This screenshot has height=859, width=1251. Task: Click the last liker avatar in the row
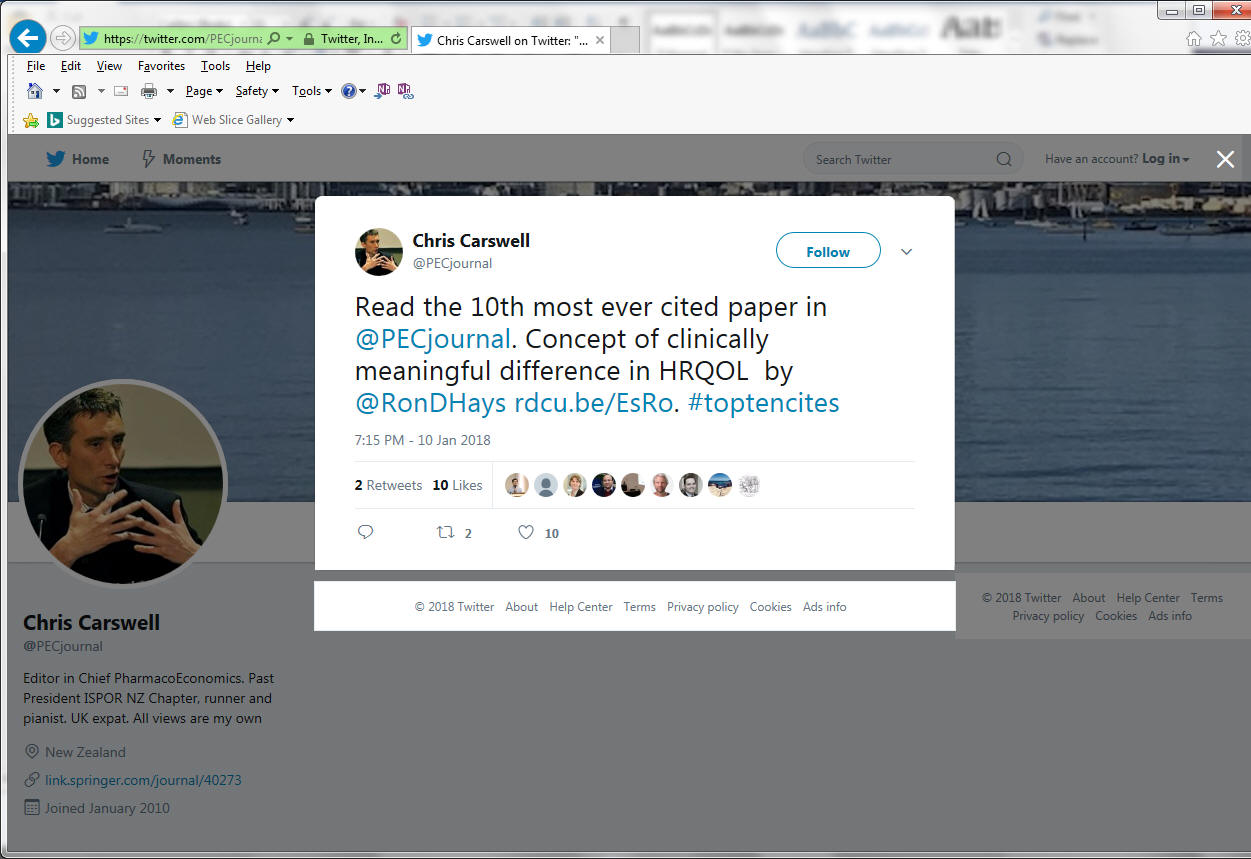tap(749, 485)
